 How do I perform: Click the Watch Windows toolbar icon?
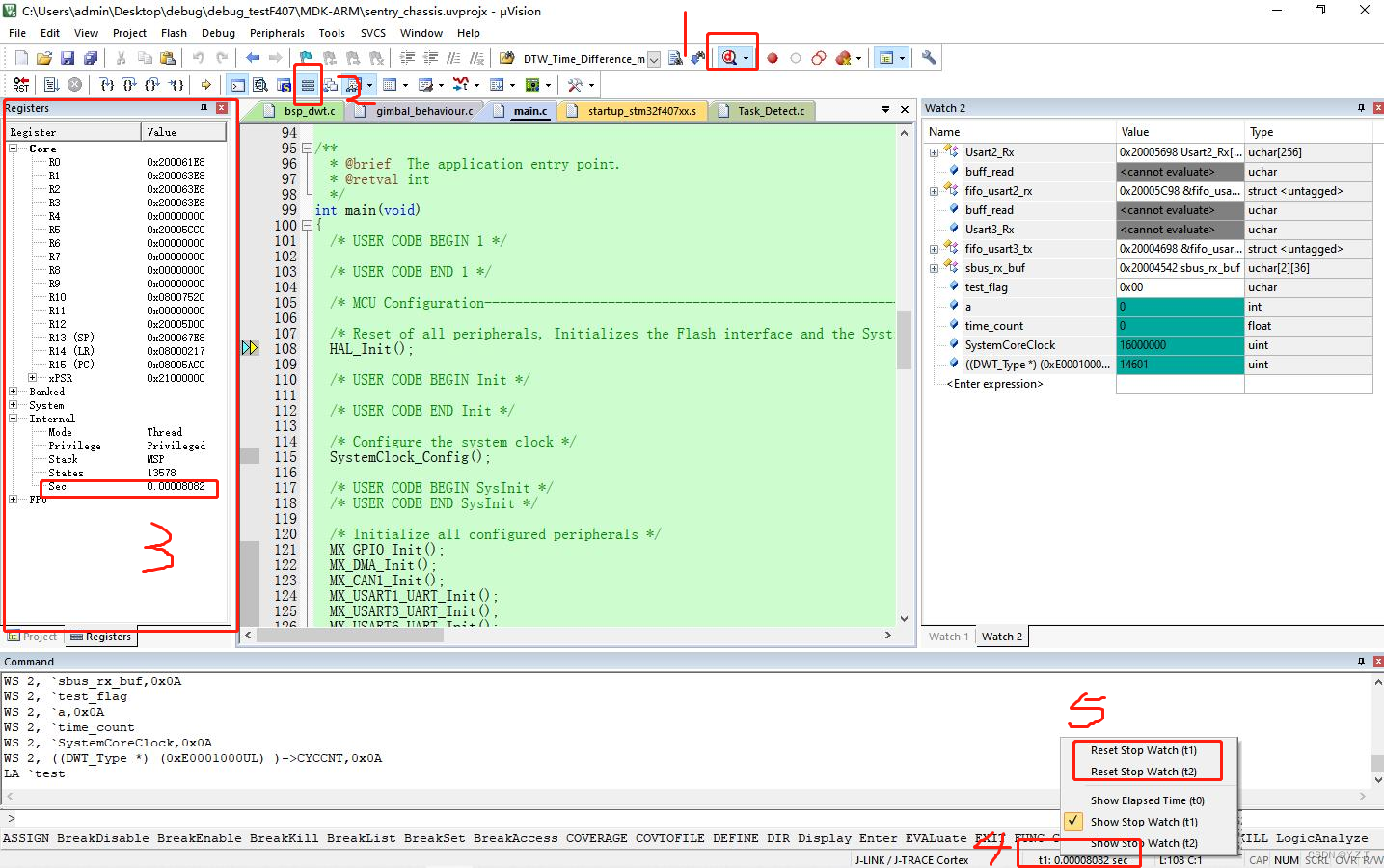click(x=353, y=85)
